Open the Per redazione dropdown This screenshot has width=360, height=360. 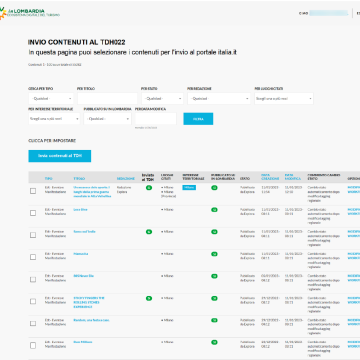219,99
